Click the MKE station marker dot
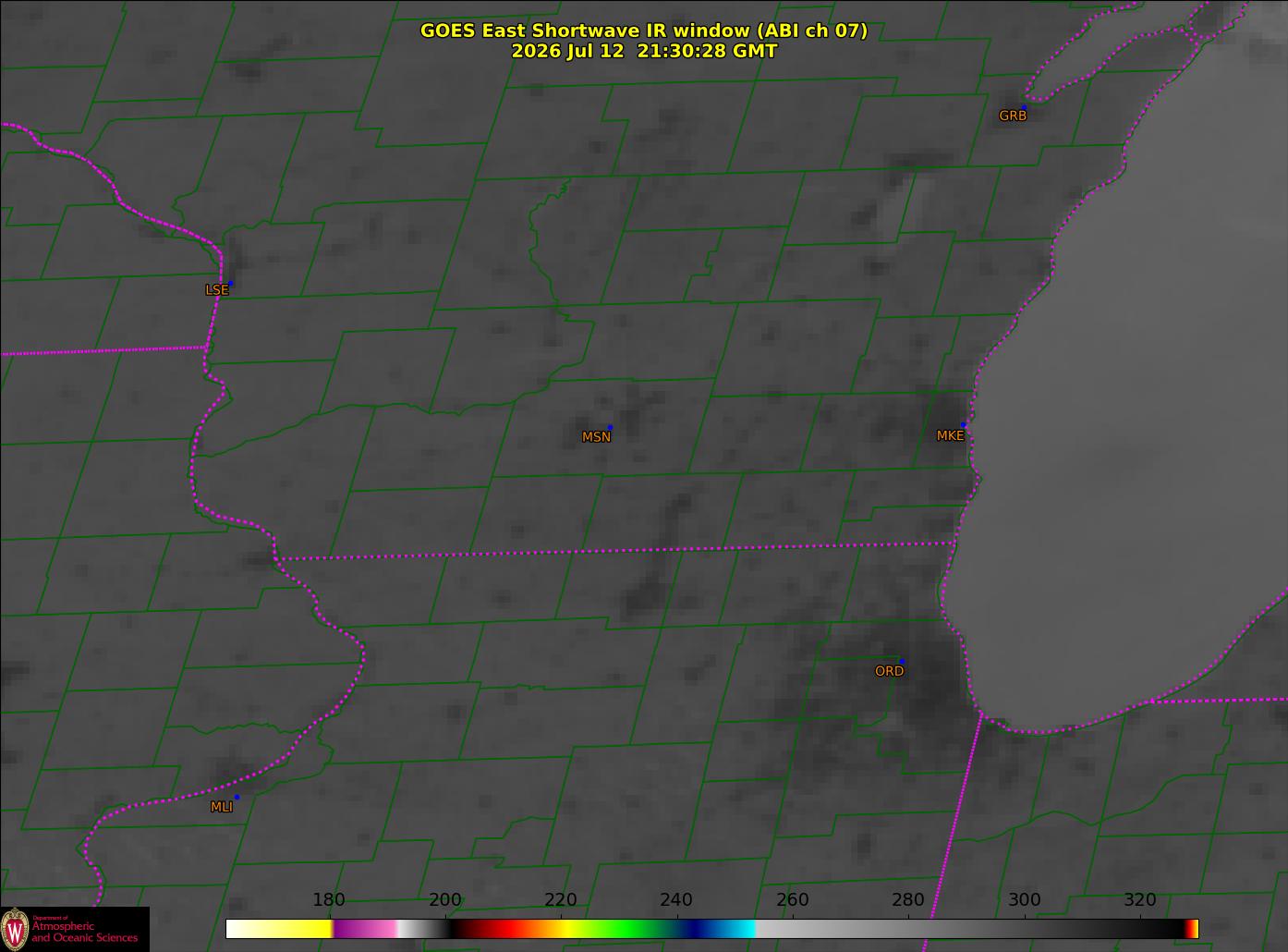 click(963, 425)
